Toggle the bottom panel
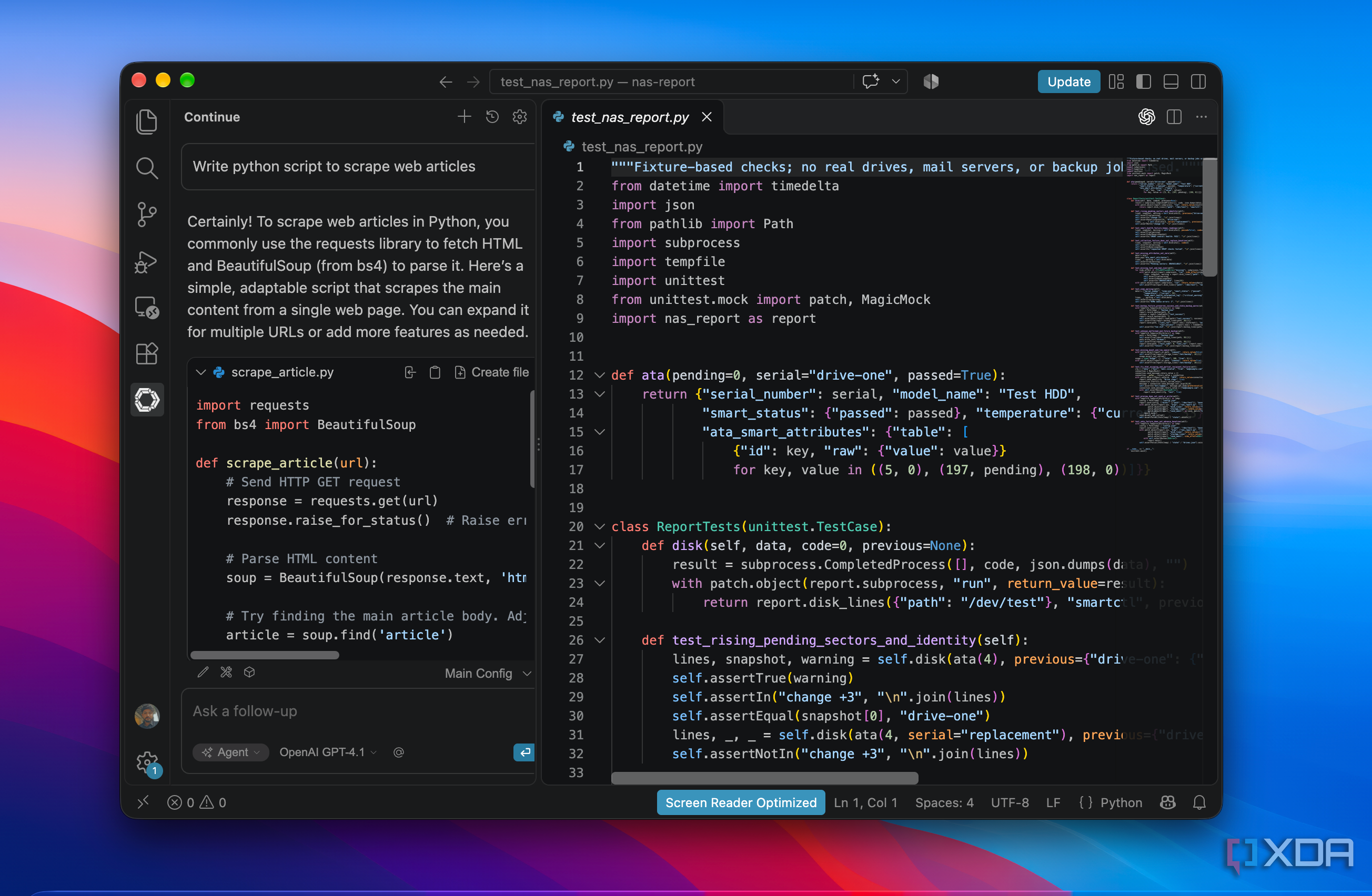Image resolution: width=1372 pixels, height=896 pixels. 1171,82
